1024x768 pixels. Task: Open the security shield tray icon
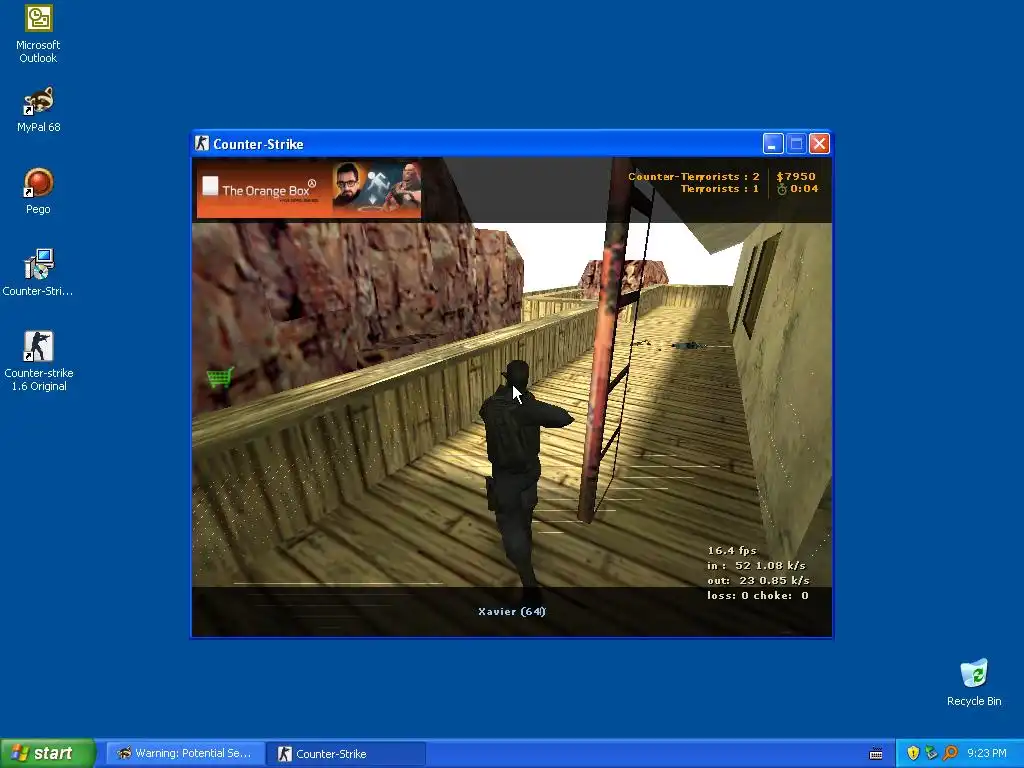click(913, 753)
